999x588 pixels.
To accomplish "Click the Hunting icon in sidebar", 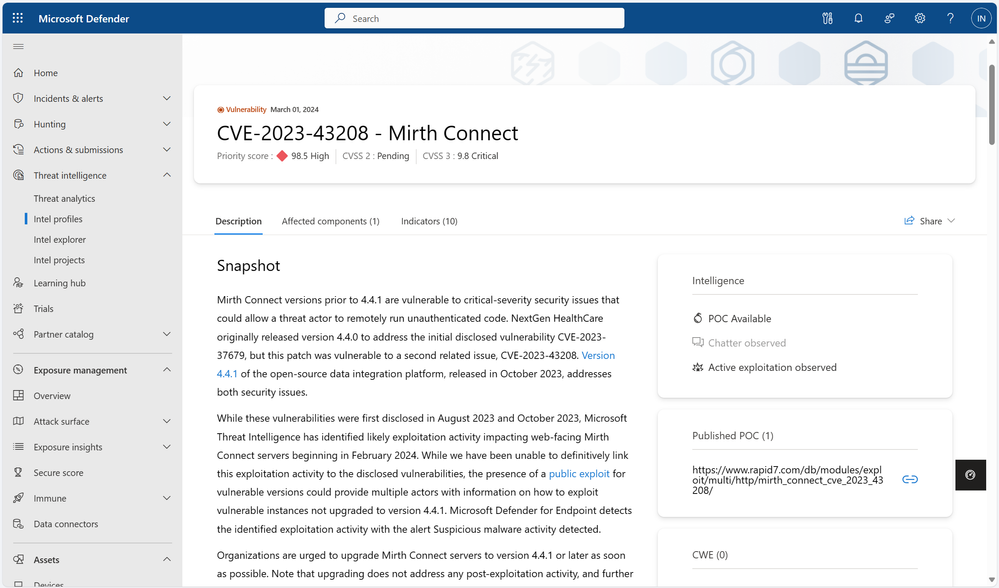I will coord(18,124).
